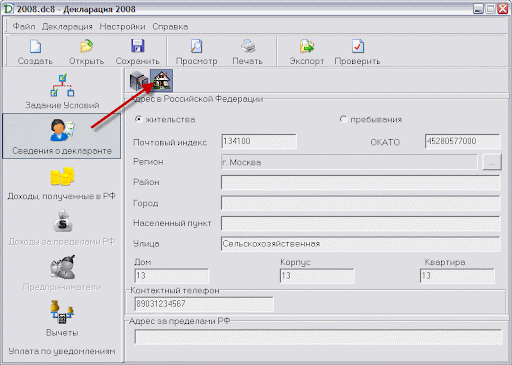
Task: Click the Улица field with Сельскохозяйственная
Action: pyautogui.click(x=361, y=244)
